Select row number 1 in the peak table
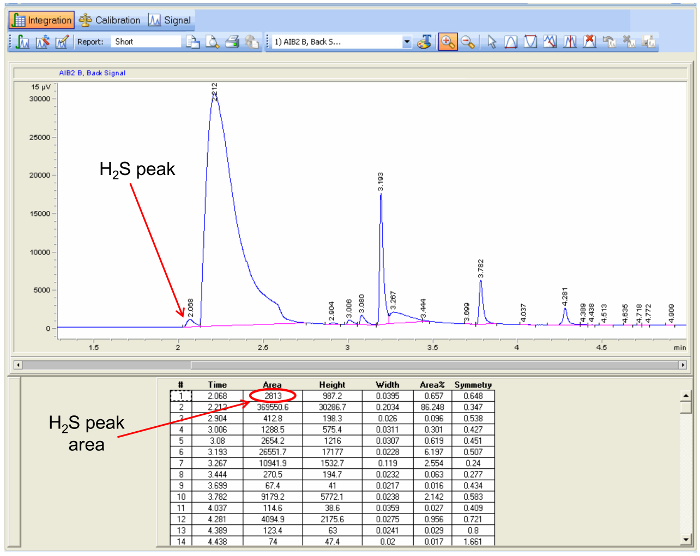Image resolution: width=700 pixels, height=556 pixels. tap(181, 396)
